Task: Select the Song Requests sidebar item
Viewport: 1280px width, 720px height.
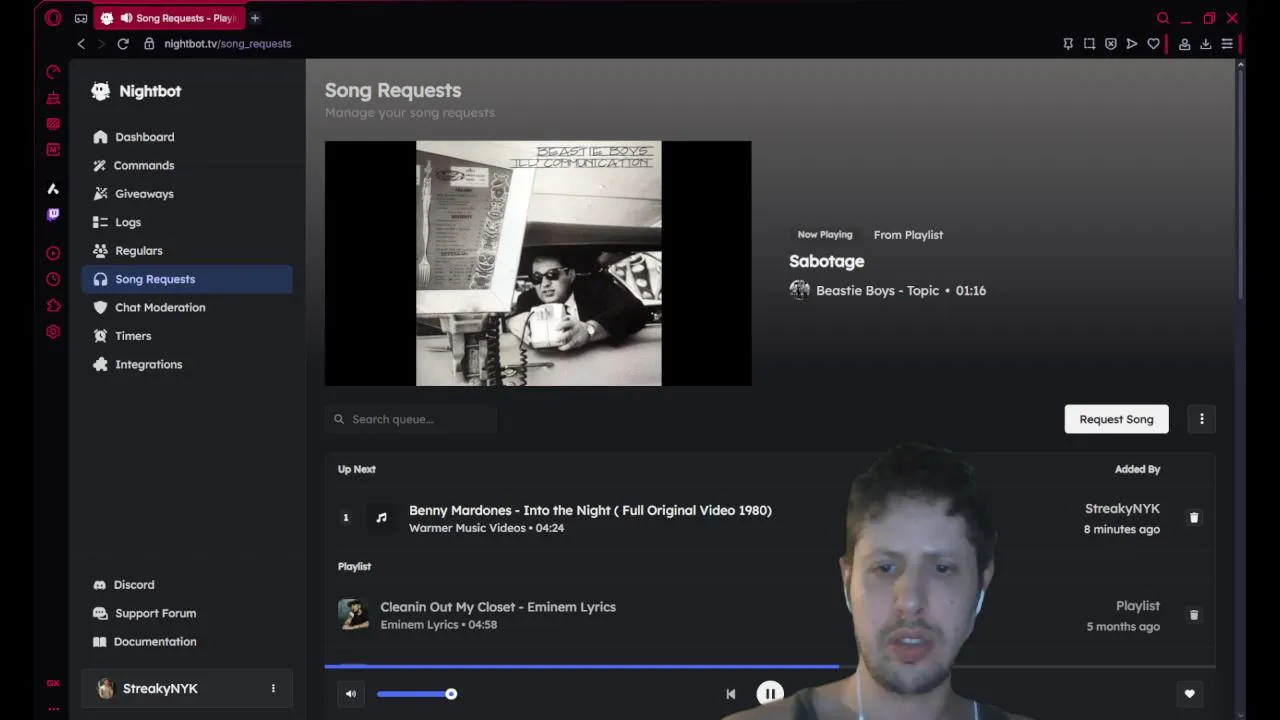Action: tap(187, 279)
